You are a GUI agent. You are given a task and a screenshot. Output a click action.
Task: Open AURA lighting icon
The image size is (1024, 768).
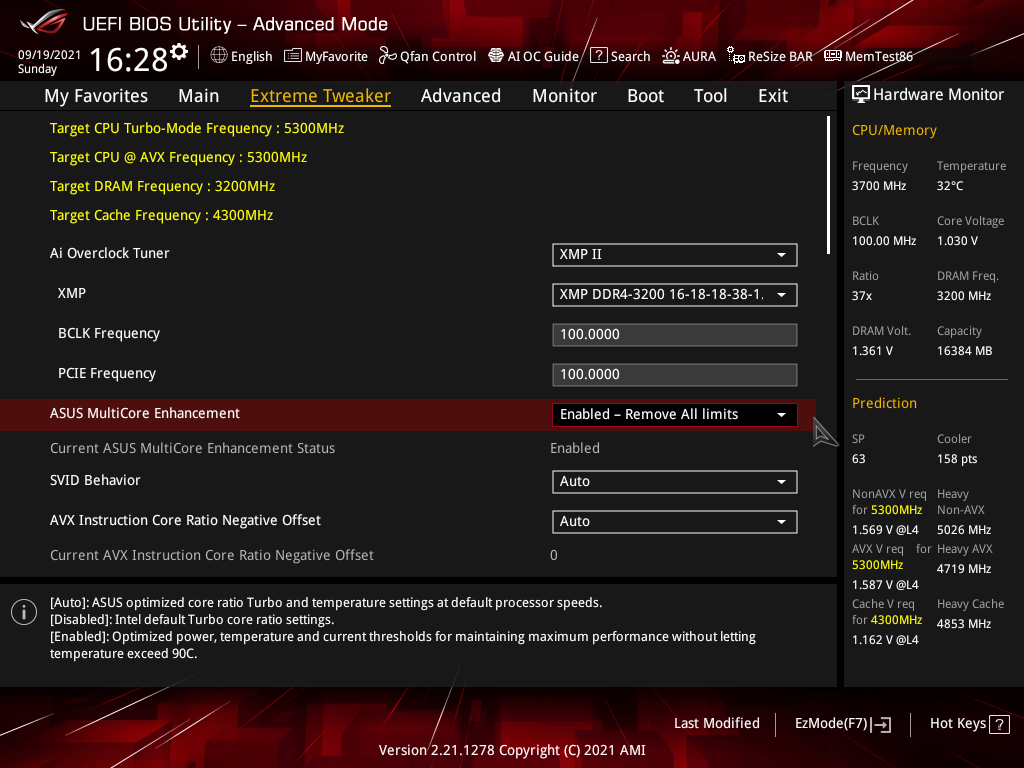coord(671,56)
